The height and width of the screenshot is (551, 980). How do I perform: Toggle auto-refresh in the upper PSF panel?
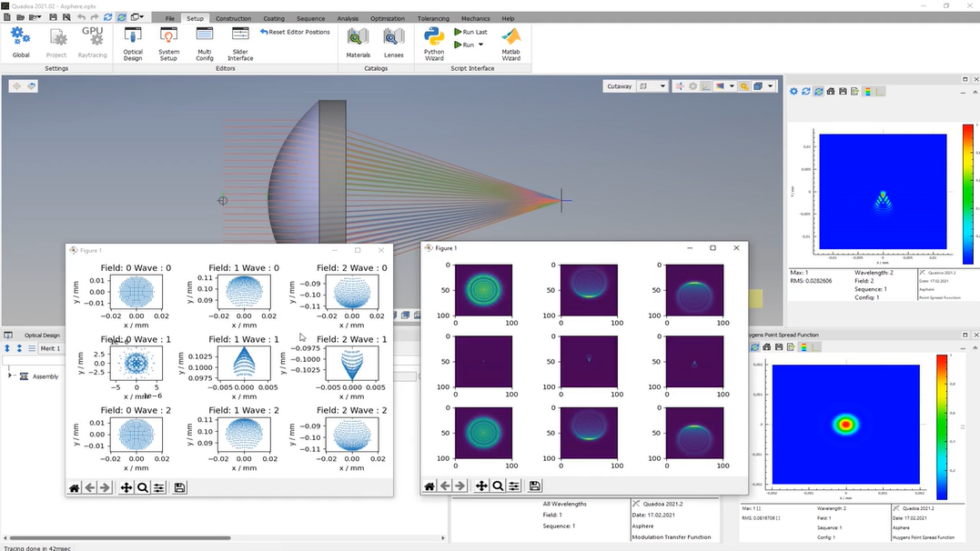(818, 91)
